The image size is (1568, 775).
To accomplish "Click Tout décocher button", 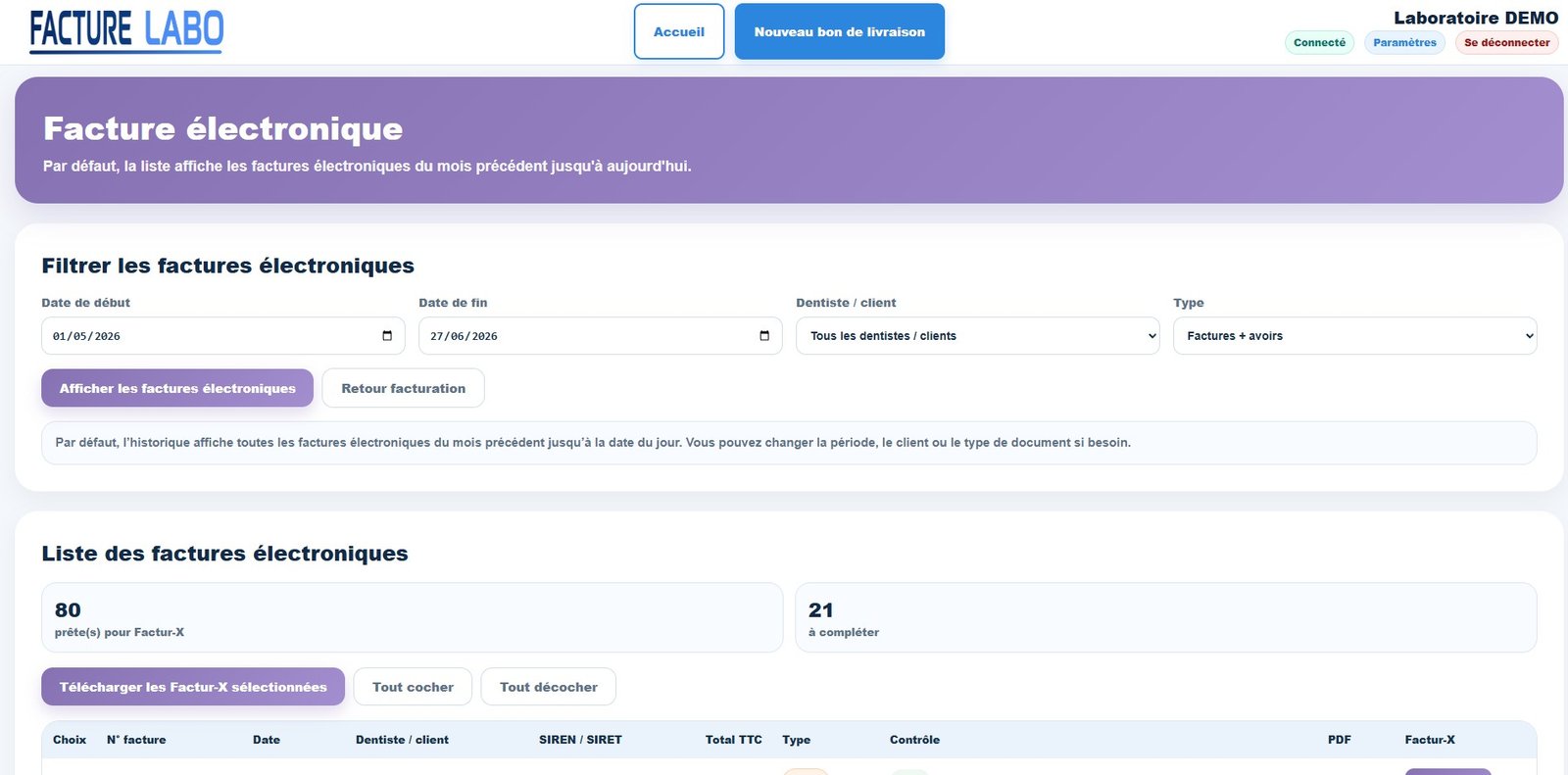I will [549, 687].
